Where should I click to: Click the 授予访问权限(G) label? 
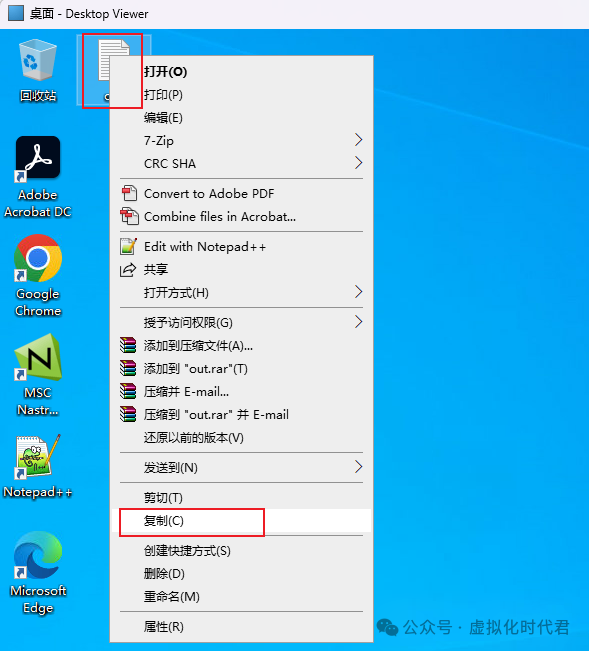tap(188, 323)
